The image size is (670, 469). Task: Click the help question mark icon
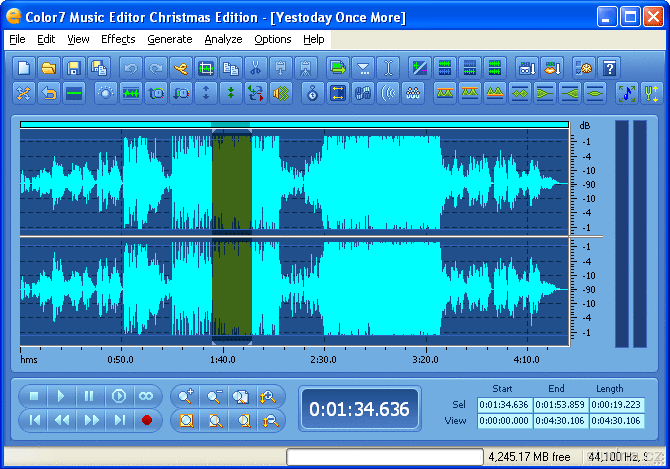point(609,68)
